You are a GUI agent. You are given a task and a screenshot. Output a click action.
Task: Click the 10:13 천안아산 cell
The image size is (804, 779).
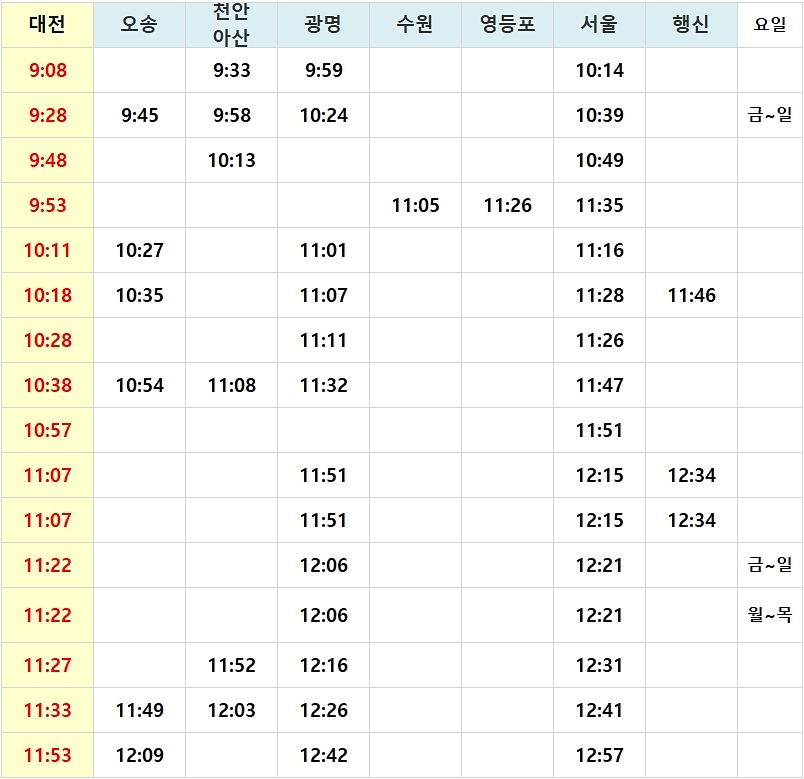click(x=231, y=161)
